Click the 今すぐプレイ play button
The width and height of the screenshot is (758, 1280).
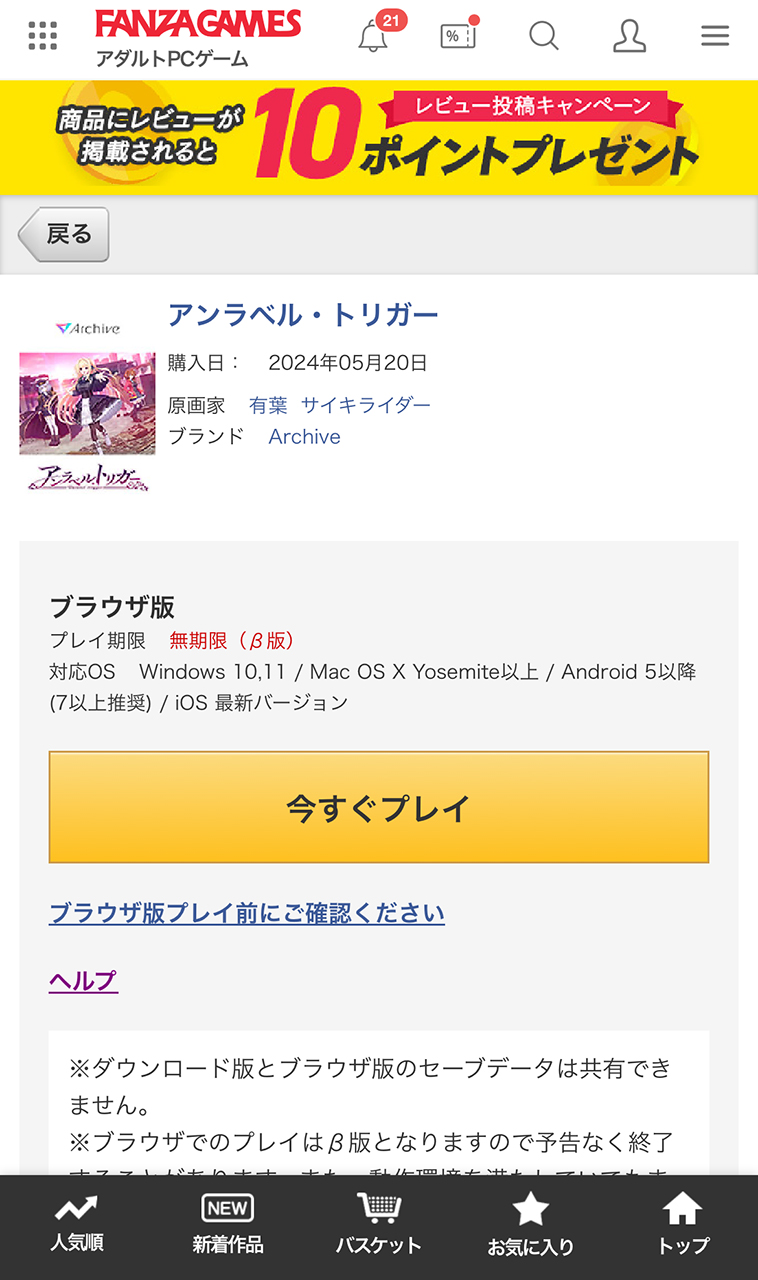point(379,807)
